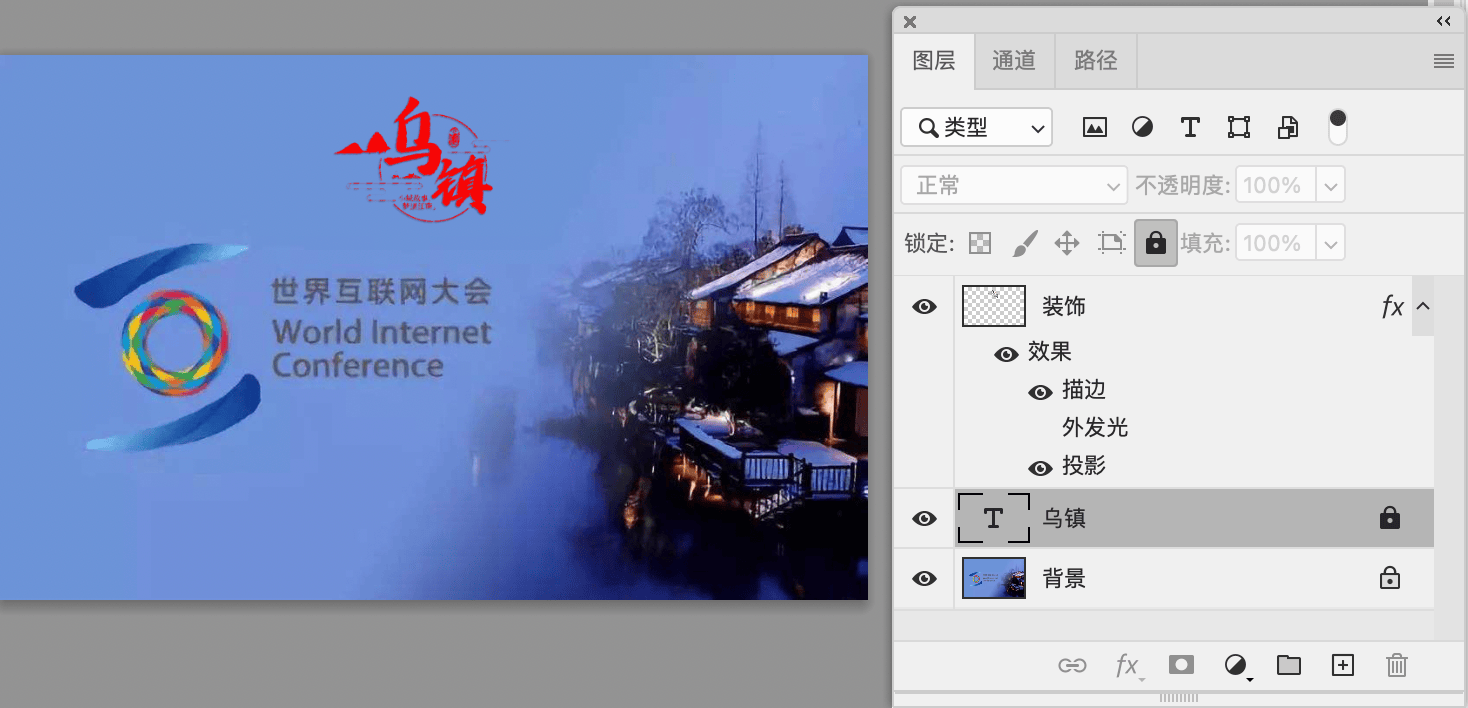This screenshot has height=708, width=1468.
Task: Filter for shape layers icon
Action: pyautogui.click(x=1239, y=127)
